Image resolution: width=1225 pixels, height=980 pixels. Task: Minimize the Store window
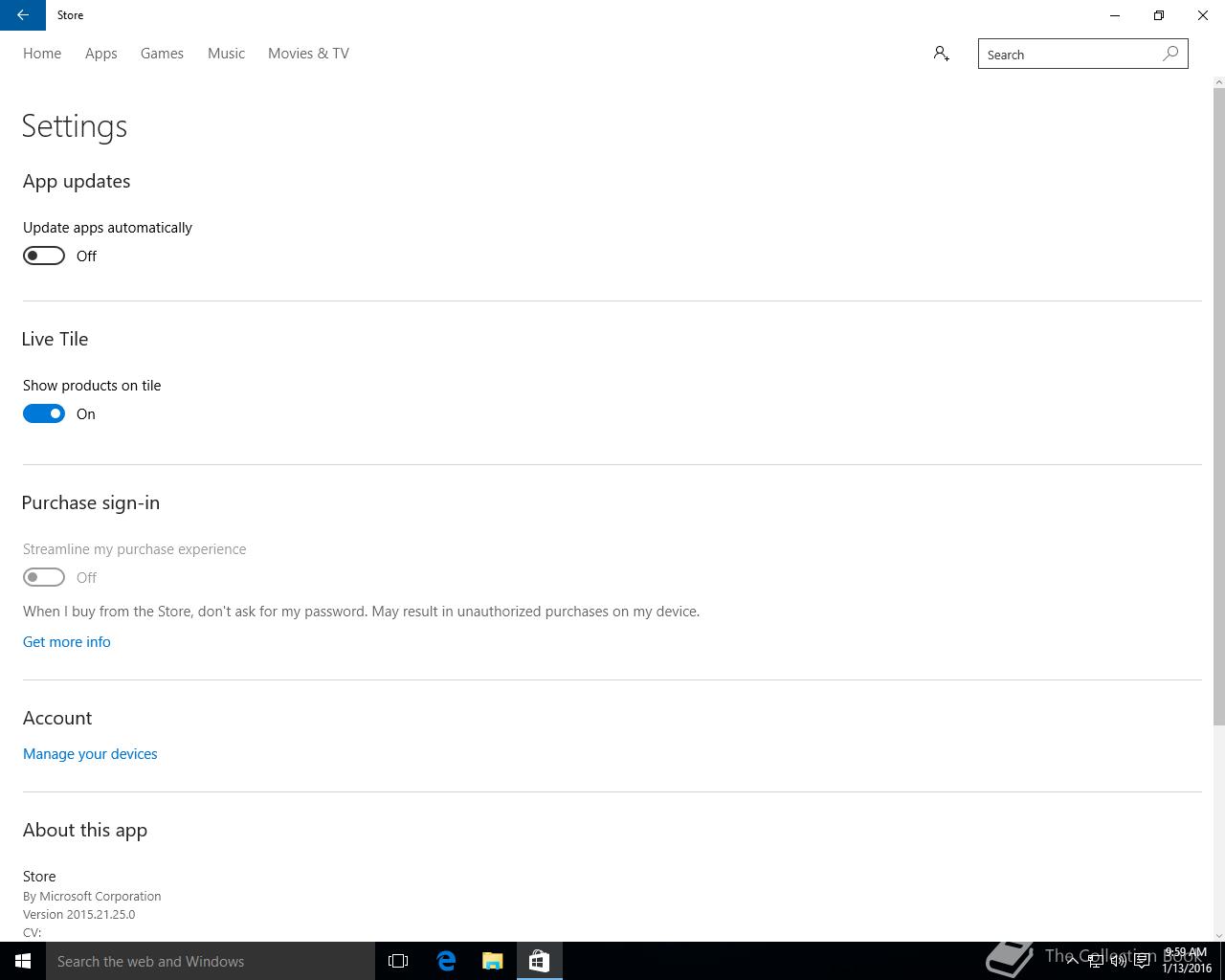coord(1115,15)
